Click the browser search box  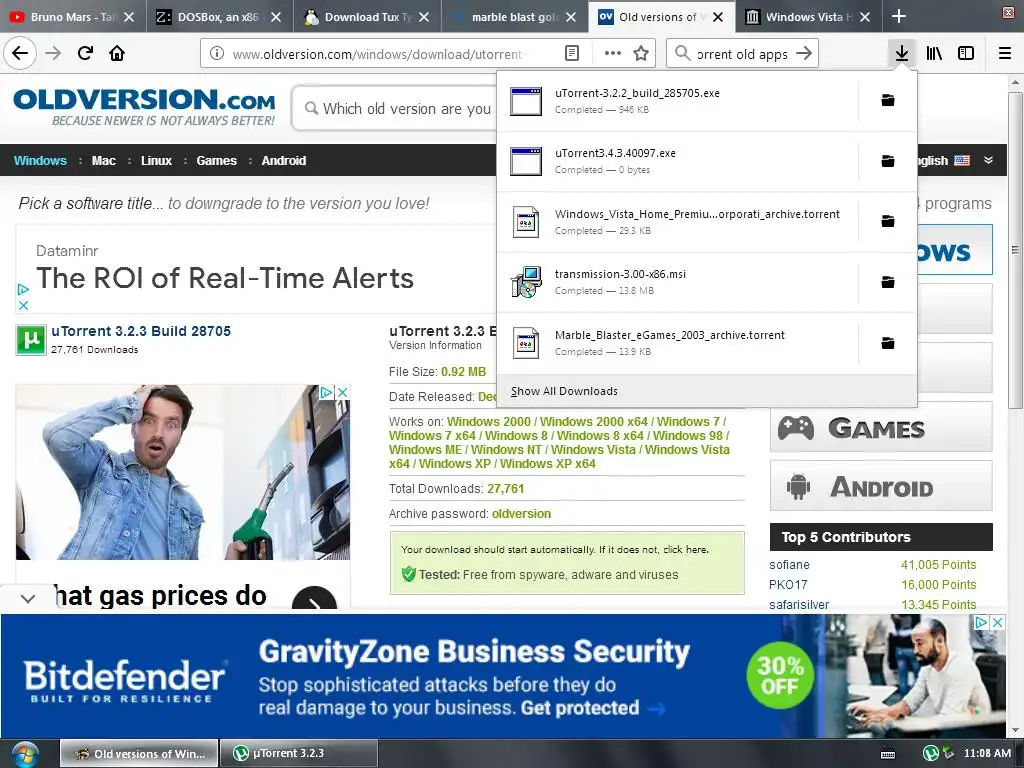click(743, 54)
